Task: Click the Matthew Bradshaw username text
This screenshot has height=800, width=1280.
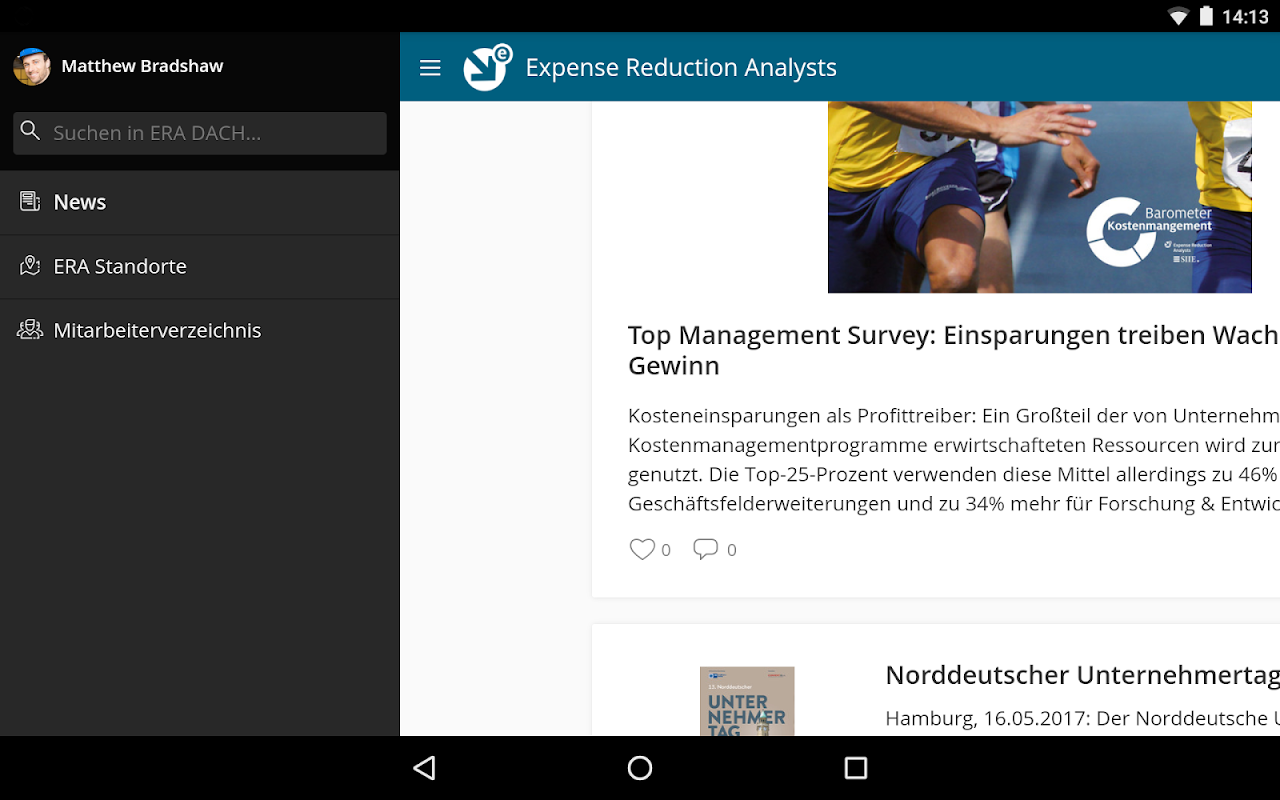Action: coord(142,66)
